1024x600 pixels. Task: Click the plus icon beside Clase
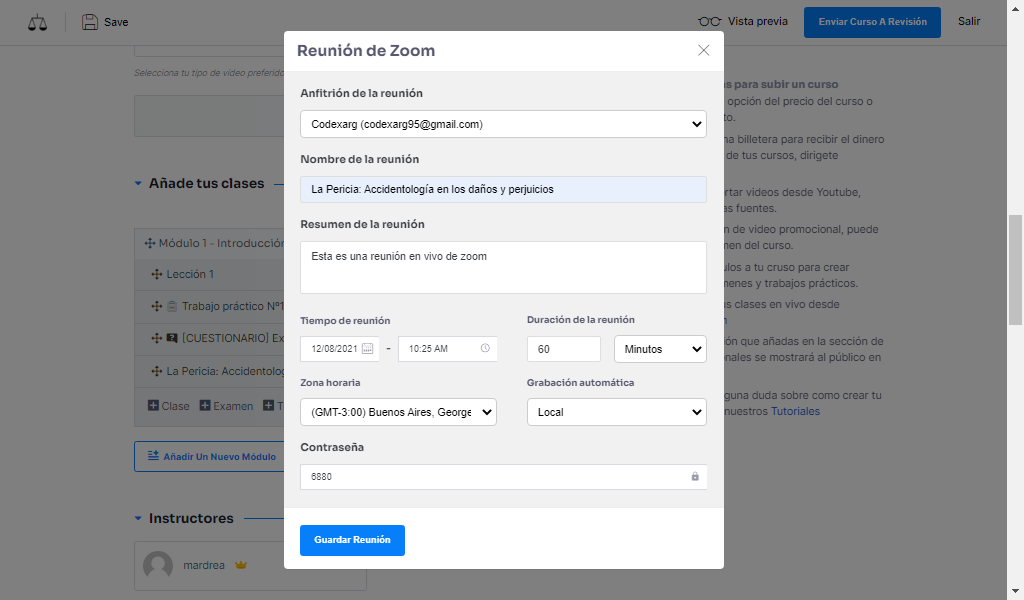153,405
